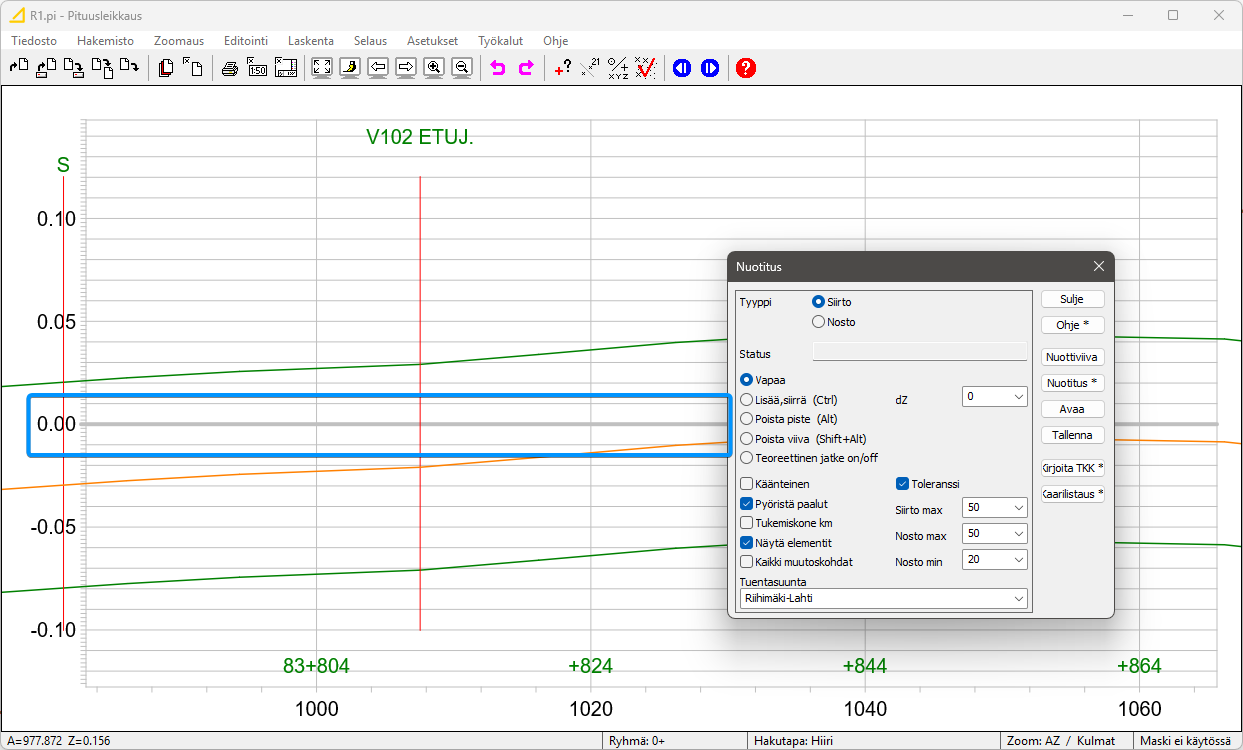Click the fit-to-screen zoom extents icon
Viewport: 1243px width, 750px height.
point(322,68)
